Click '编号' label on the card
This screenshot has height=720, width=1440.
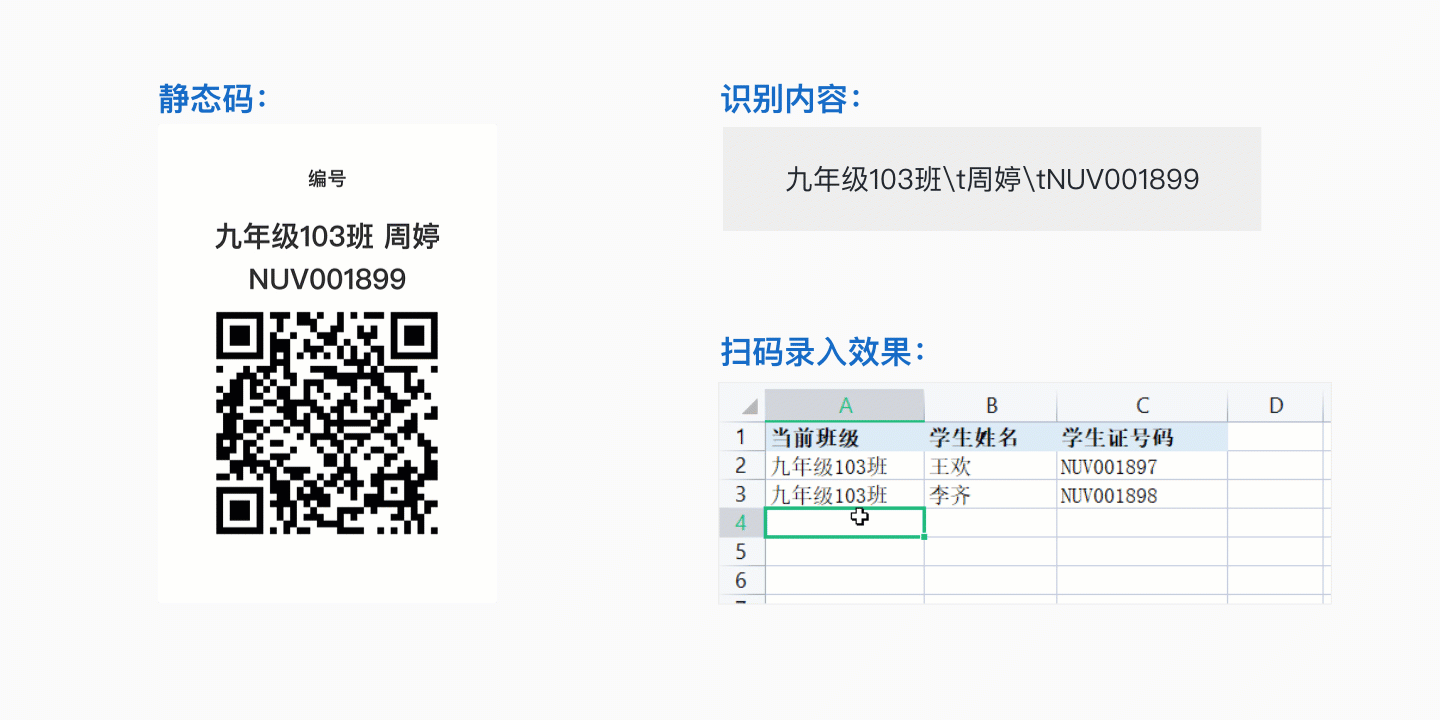(327, 179)
